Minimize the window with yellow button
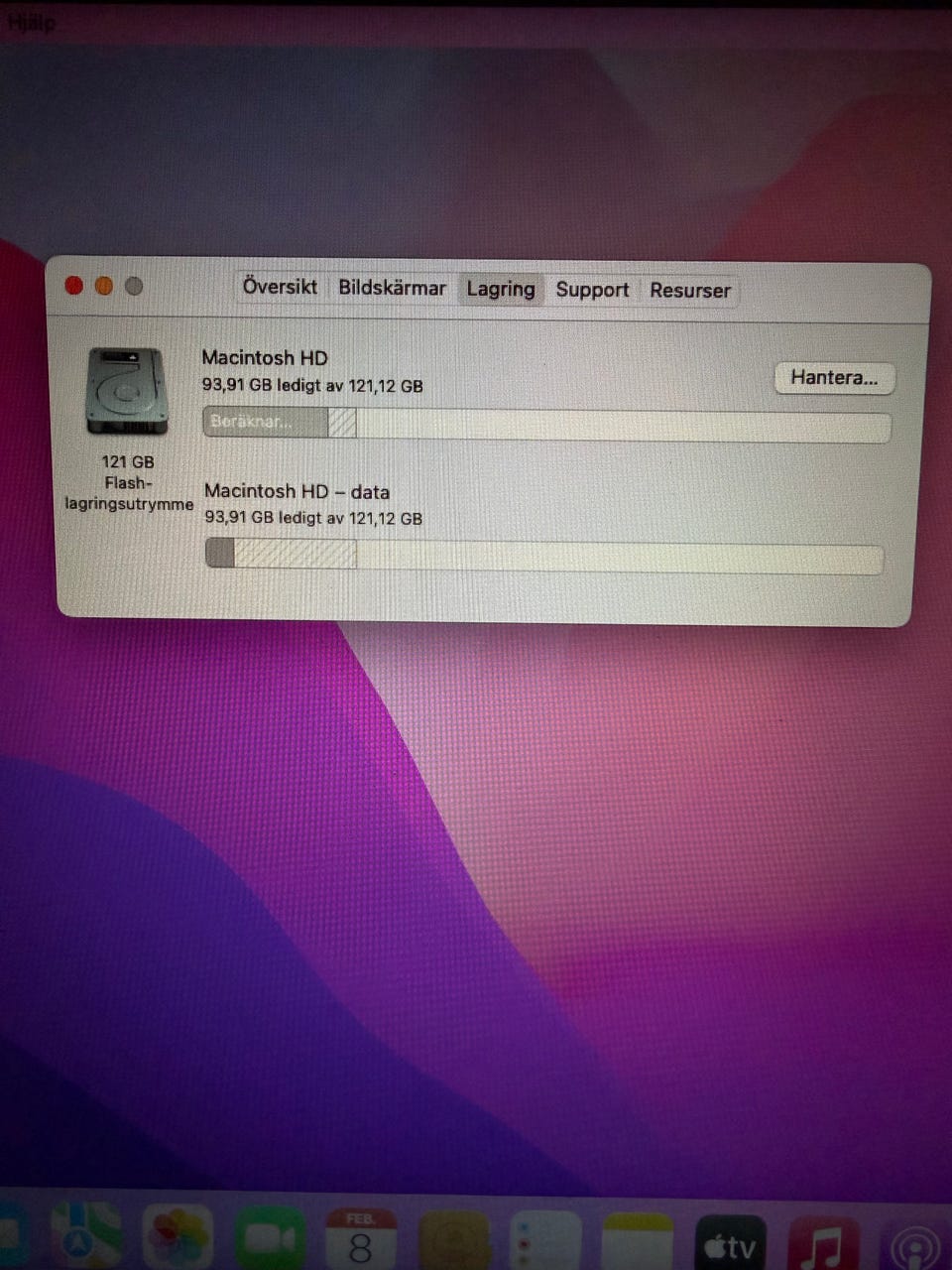The height and width of the screenshot is (1270, 952). pyautogui.click(x=104, y=286)
